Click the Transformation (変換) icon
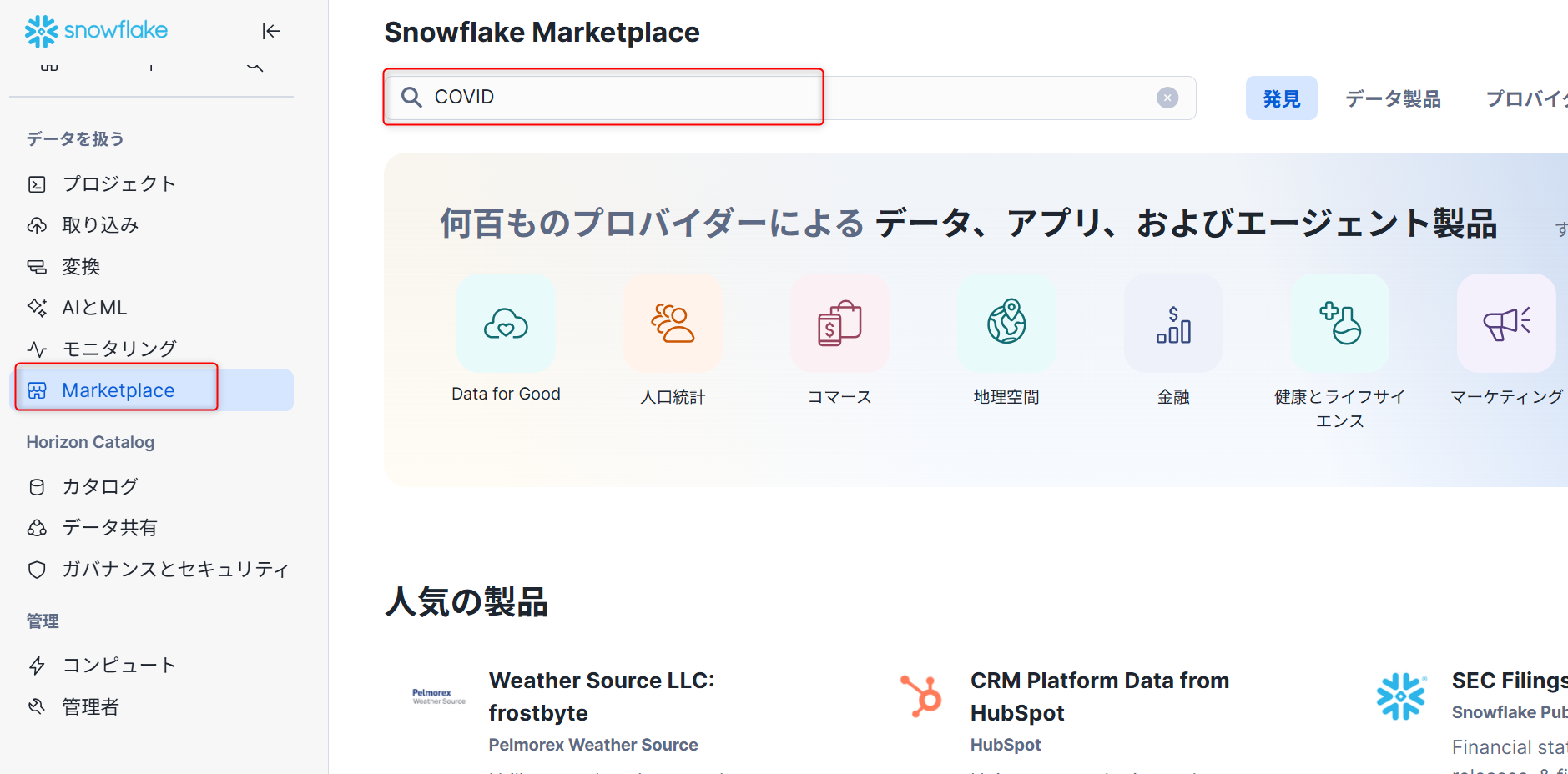The width and height of the screenshot is (1568, 774). [x=37, y=267]
